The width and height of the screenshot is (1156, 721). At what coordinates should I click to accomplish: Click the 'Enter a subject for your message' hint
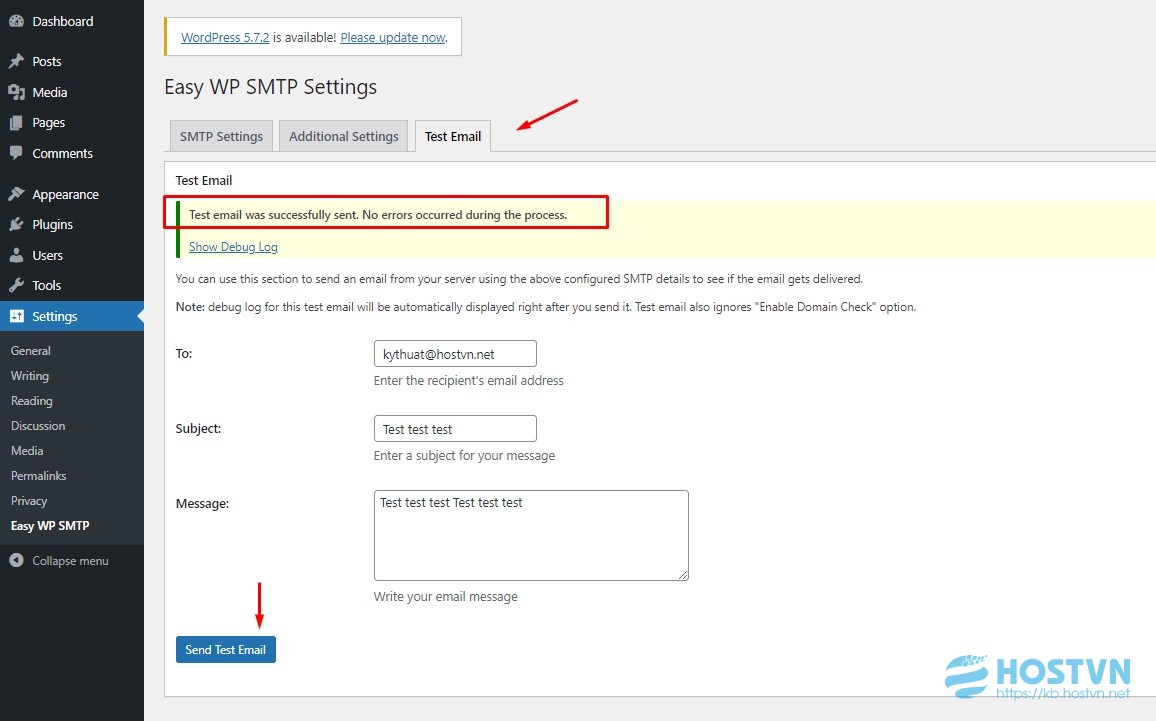tap(464, 456)
